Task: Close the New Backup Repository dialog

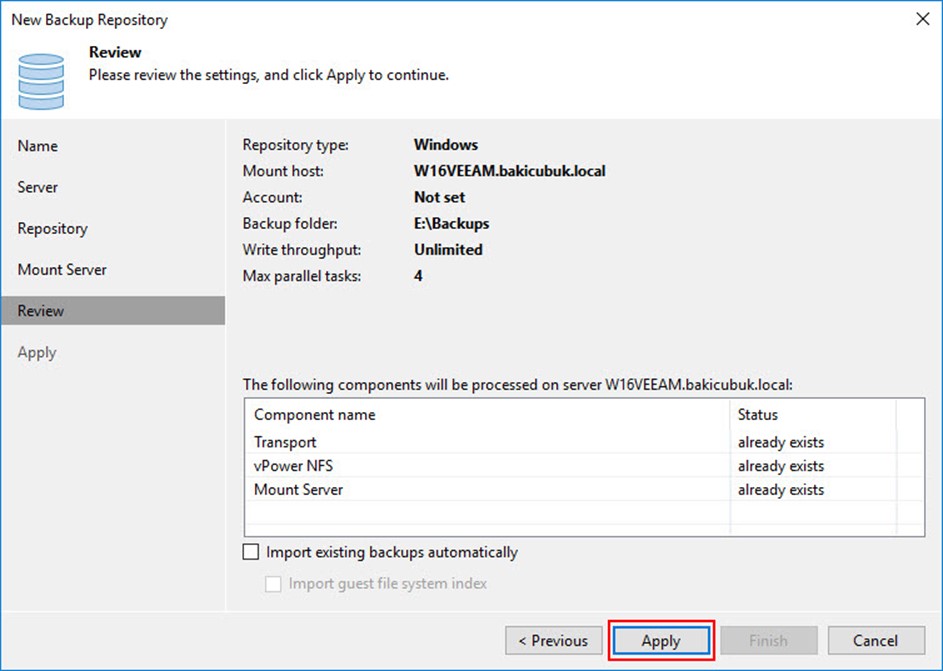Action: (919, 19)
